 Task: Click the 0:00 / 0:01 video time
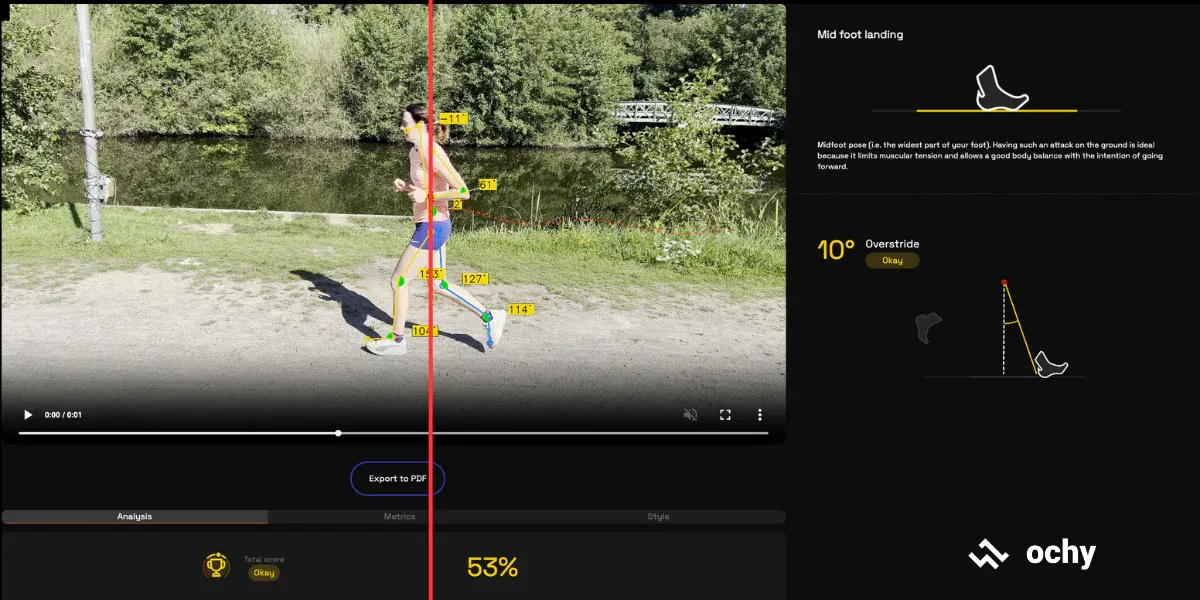click(x=63, y=415)
